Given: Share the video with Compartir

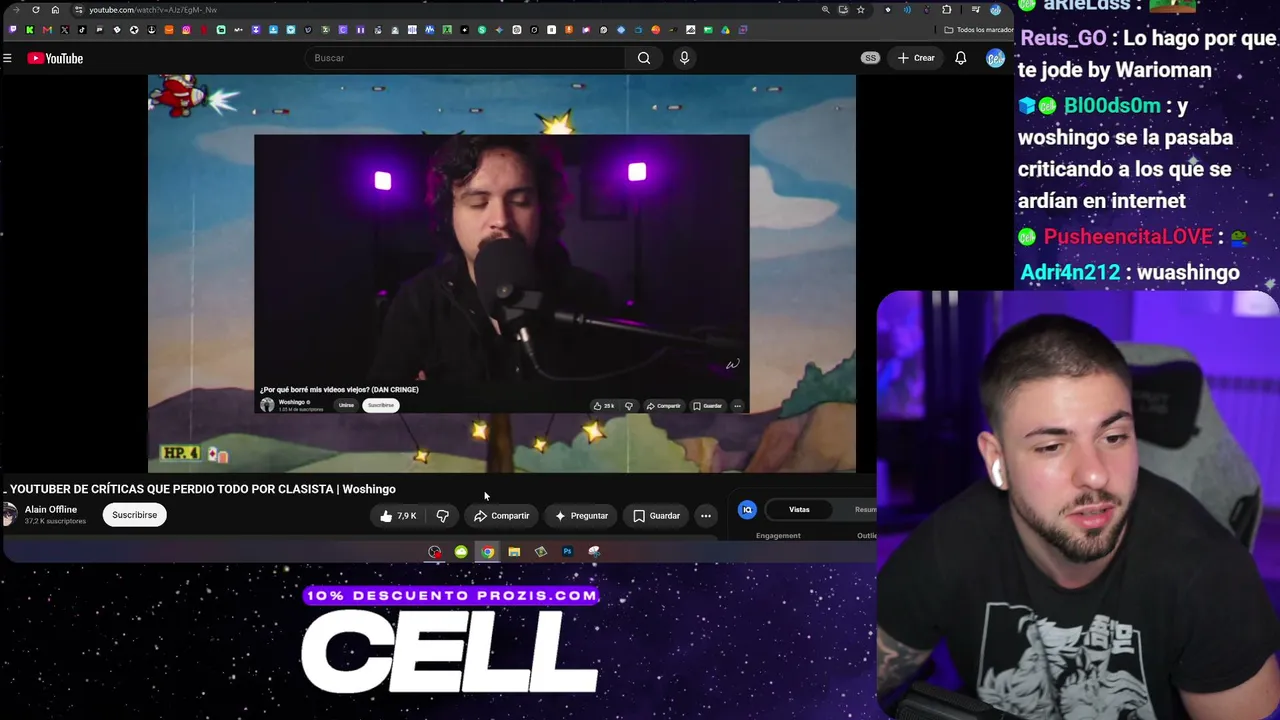Looking at the screenshot, I should tap(502, 516).
